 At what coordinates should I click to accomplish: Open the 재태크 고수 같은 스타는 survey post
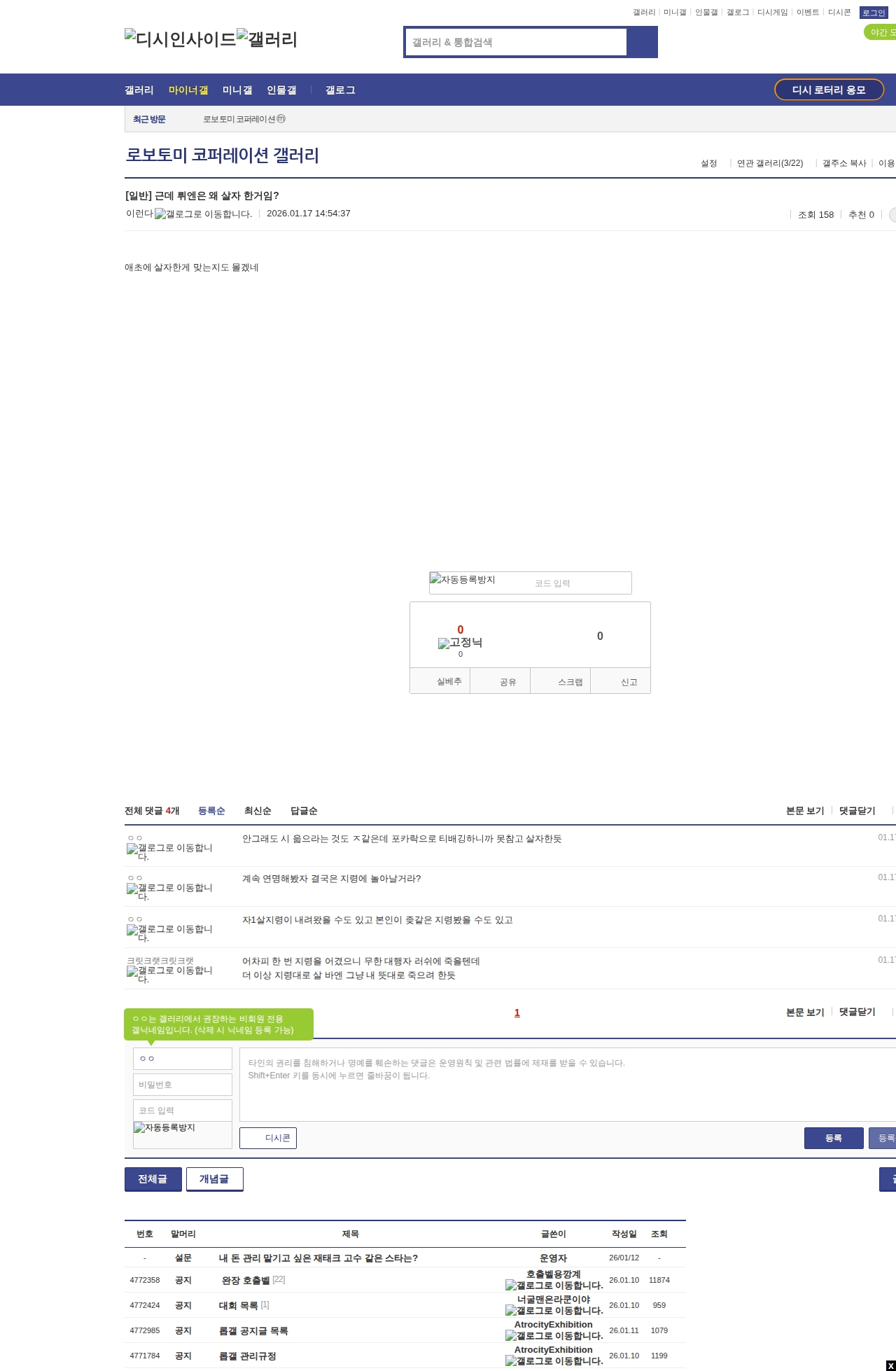click(x=318, y=1258)
